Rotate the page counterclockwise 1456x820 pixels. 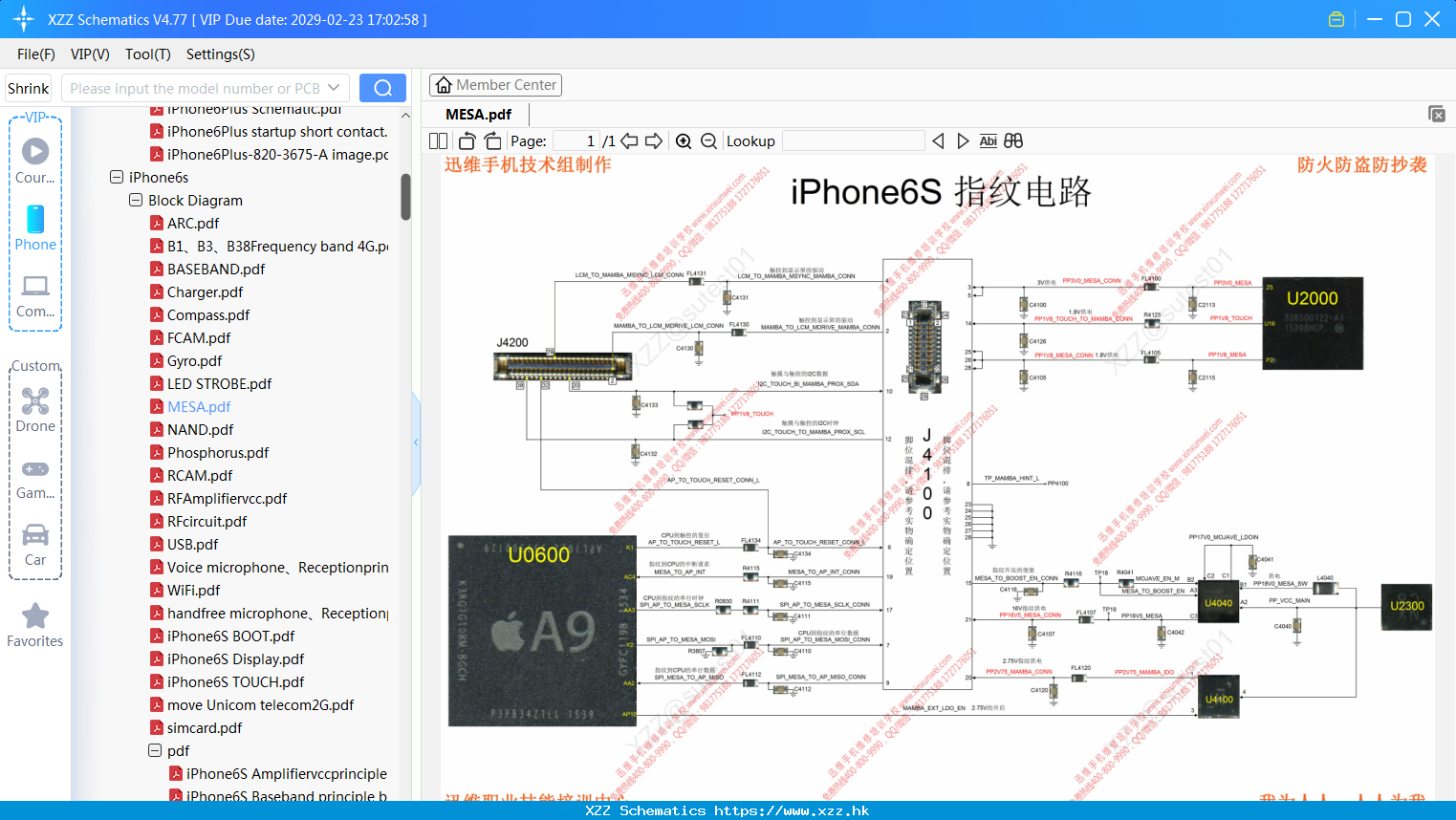point(467,140)
